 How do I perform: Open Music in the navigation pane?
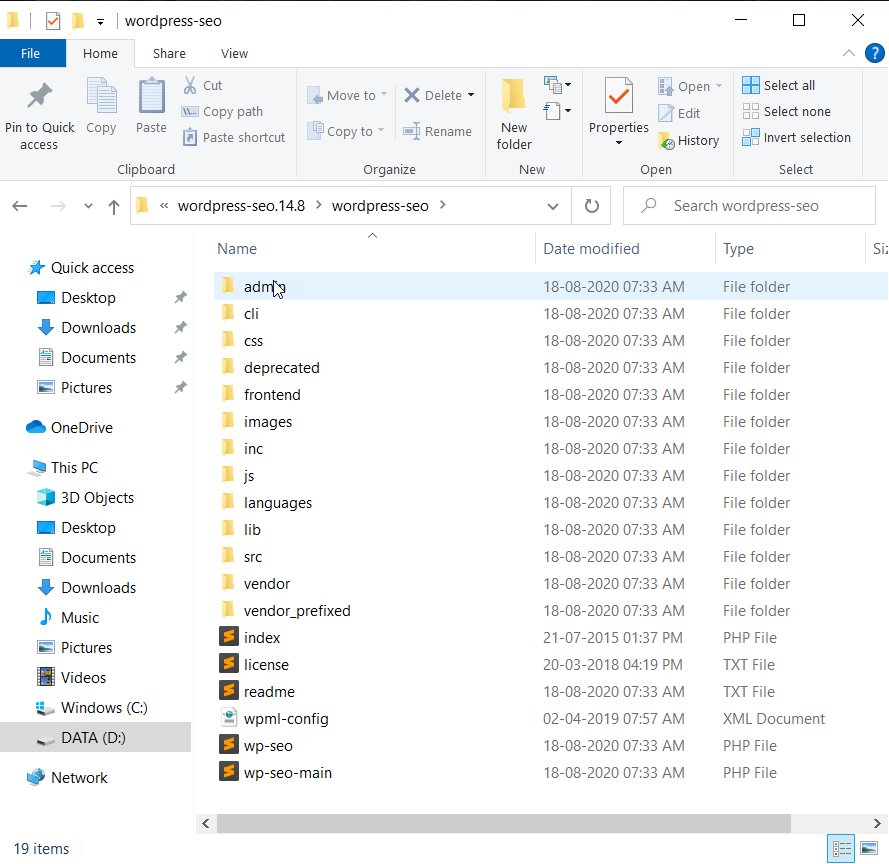(x=69, y=618)
